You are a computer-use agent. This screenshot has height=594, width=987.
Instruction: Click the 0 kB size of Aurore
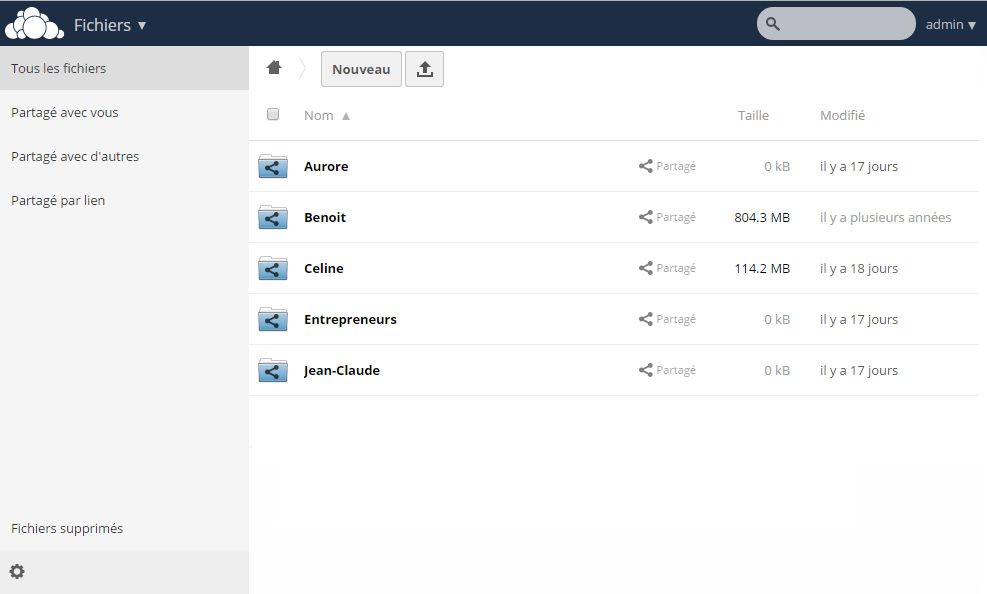coord(777,166)
